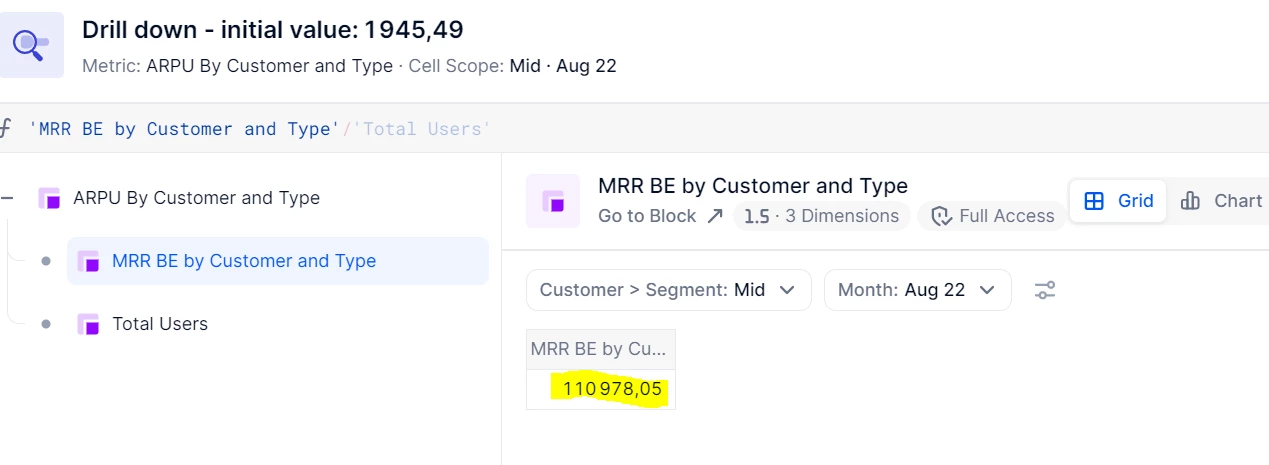Click the Full Access shield icon
1269x465 pixels.
point(941,216)
